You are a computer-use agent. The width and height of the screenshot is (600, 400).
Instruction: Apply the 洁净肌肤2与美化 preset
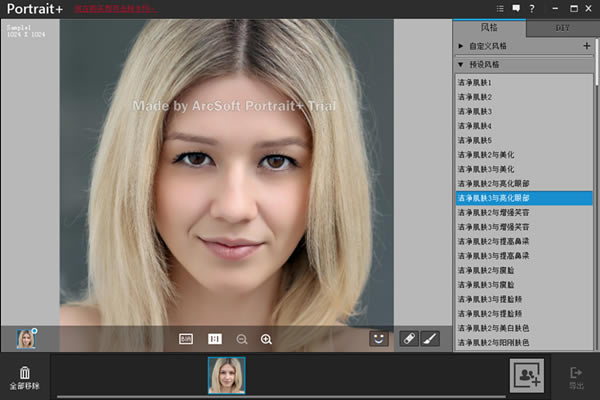tap(524, 155)
